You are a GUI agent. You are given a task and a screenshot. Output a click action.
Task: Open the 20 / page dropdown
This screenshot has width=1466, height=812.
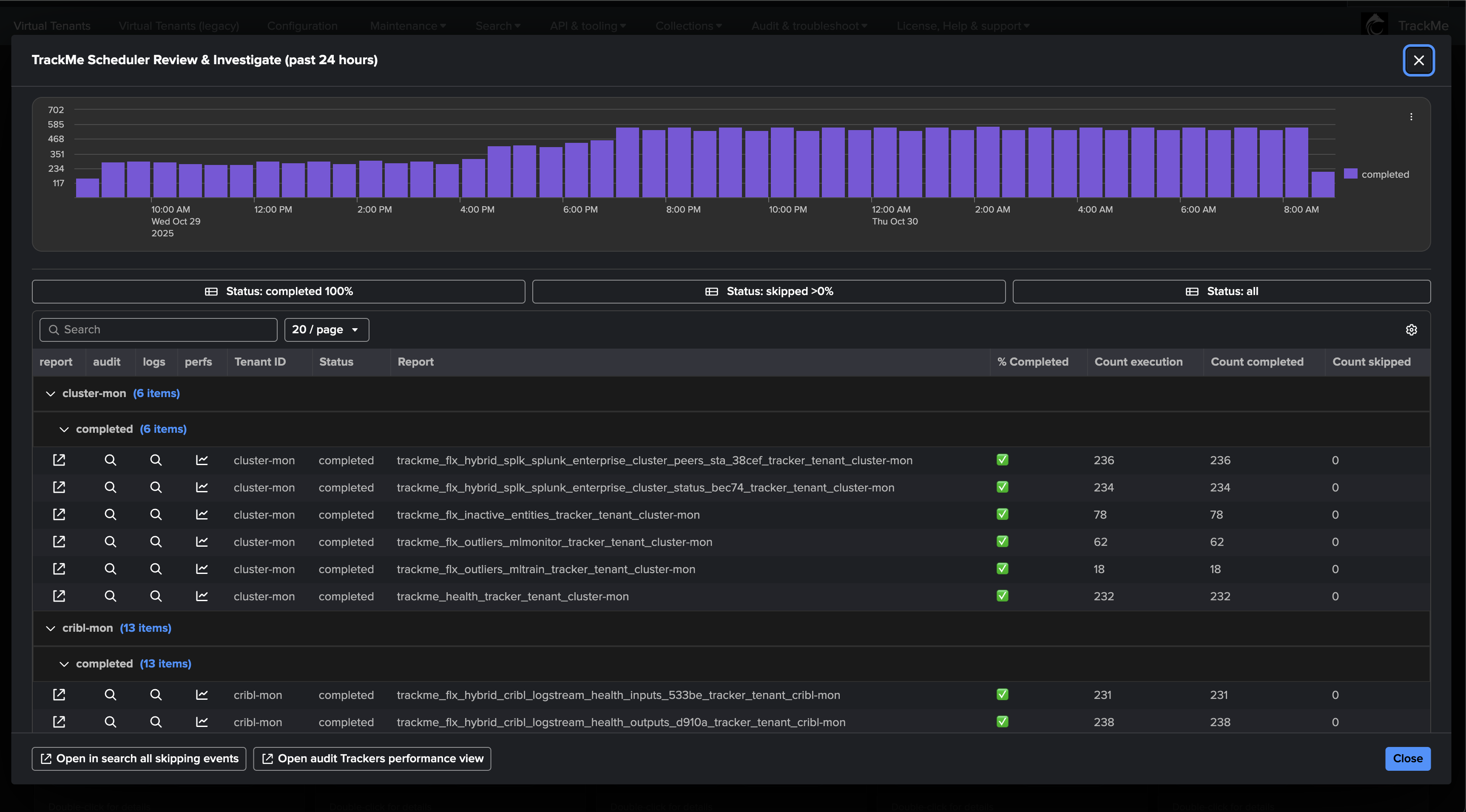point(326,330)
